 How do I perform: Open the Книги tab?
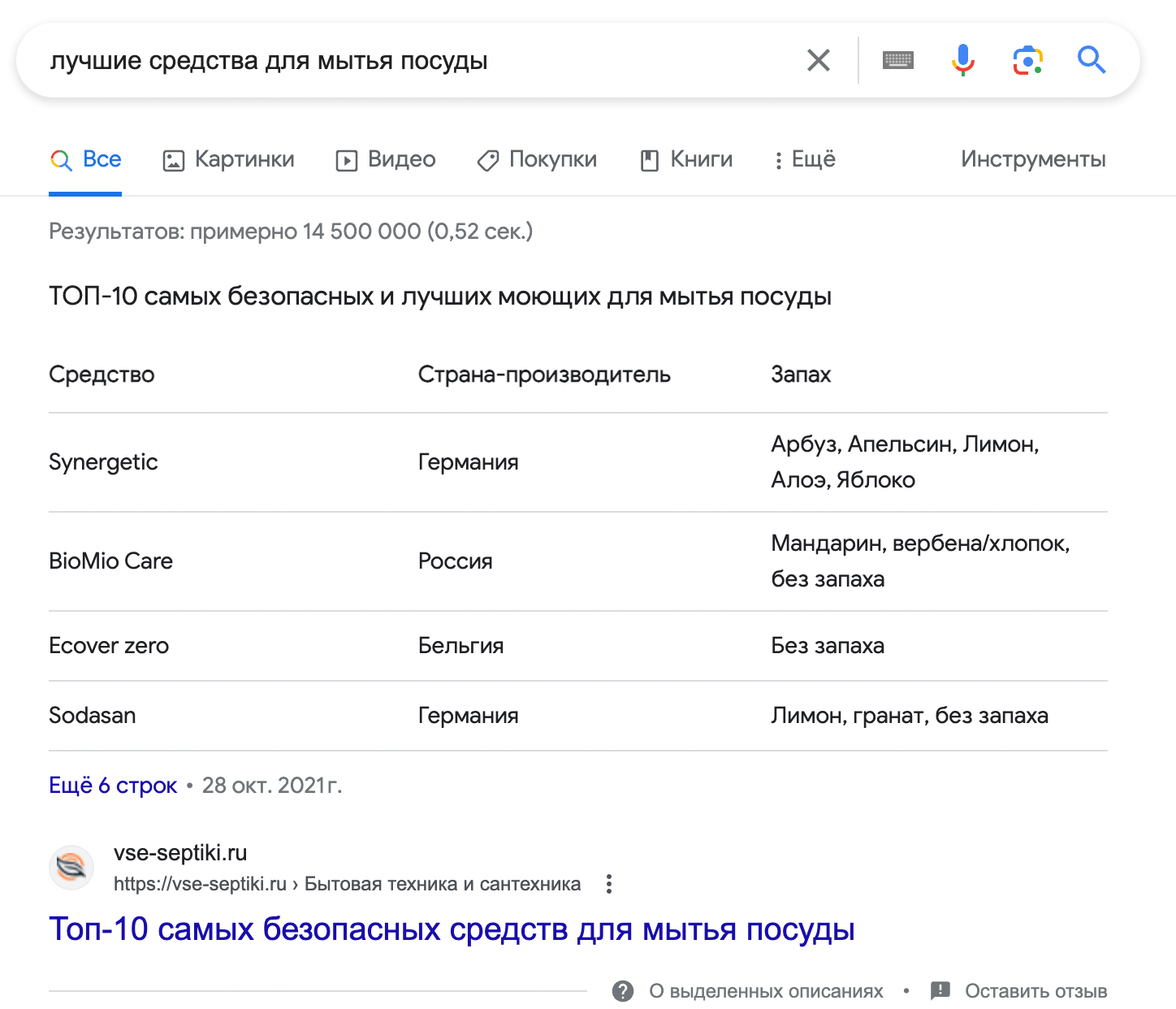coord(686,159)
